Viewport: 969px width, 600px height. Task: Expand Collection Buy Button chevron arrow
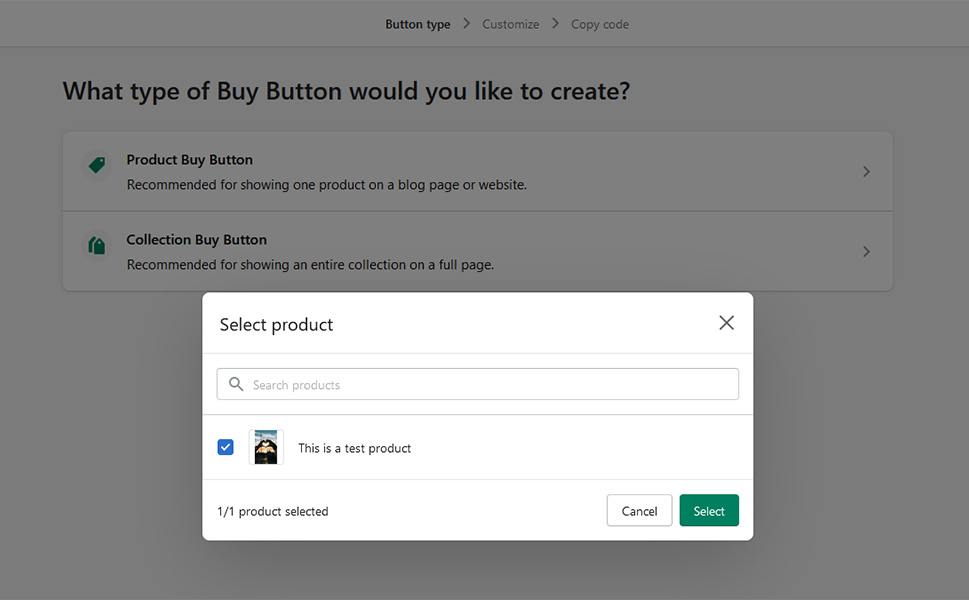click(866, 251)
